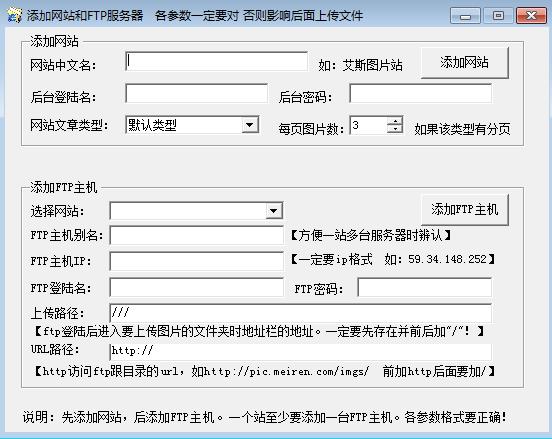Focus the FTP密码 input field

(x=425, y=288)
